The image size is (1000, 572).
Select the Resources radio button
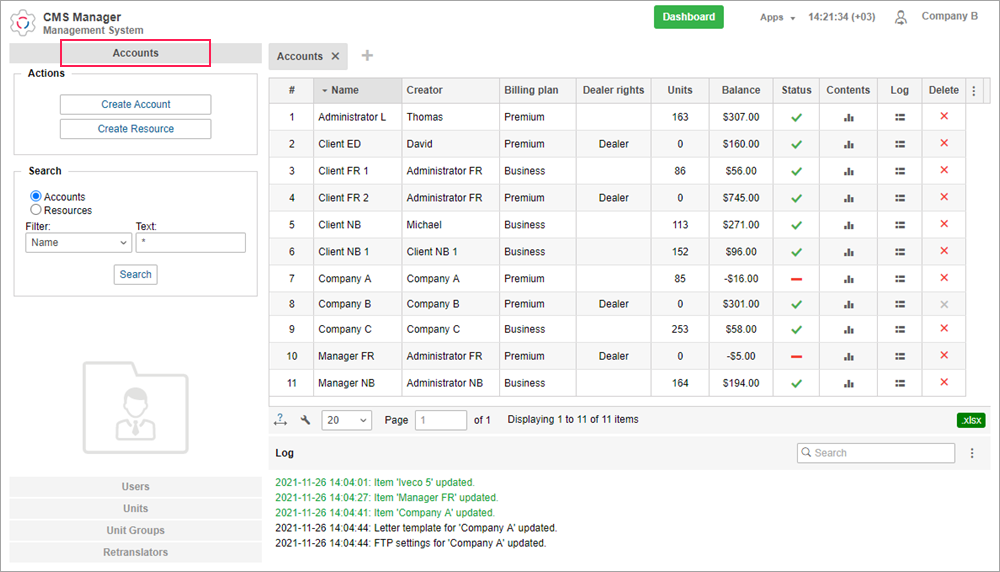[36, 210]
